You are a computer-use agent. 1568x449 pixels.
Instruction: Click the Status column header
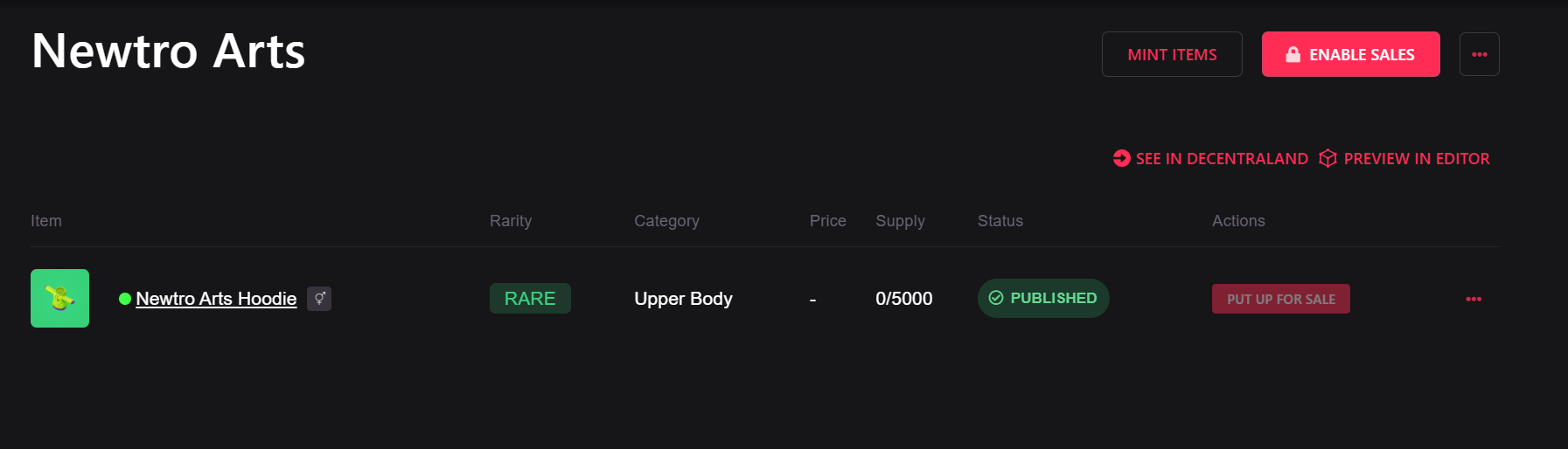[1000, 221]
